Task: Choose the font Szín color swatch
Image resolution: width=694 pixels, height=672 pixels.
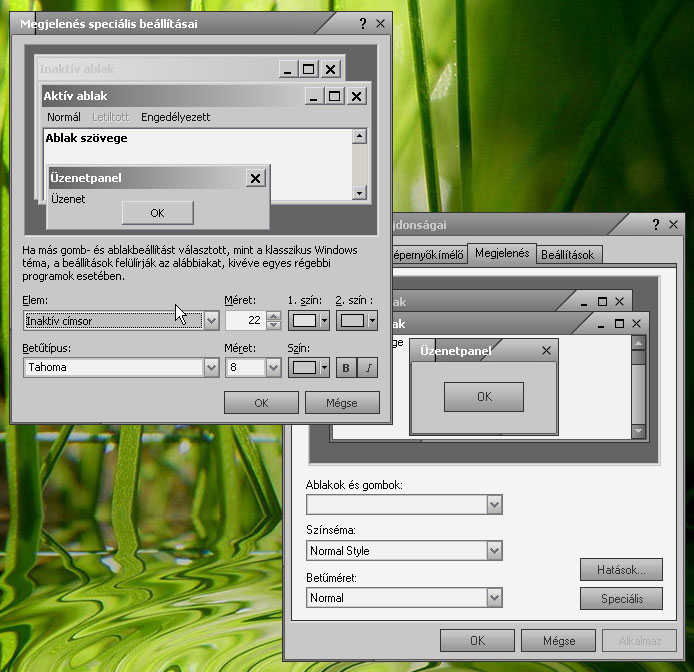Action: 307,368
